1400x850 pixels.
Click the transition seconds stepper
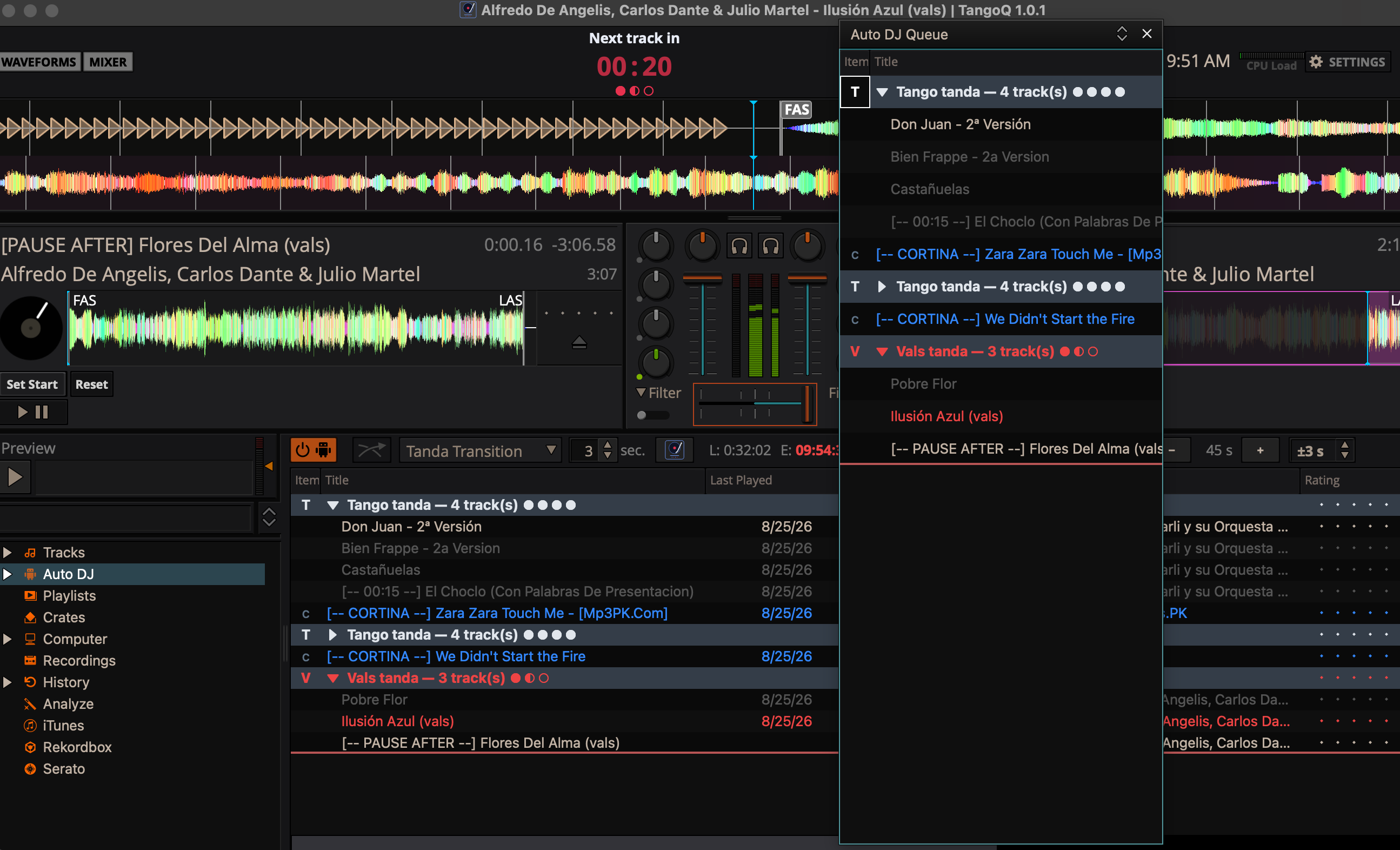(608, 450)
